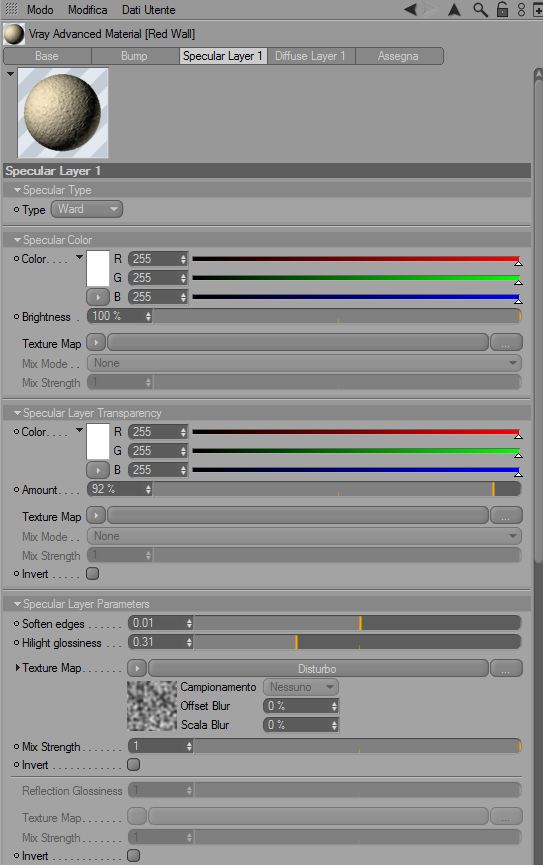The width and height of the screenshot is (543, 865).
Task: Open the search magnifier icon
Action: tap(480, 9)
